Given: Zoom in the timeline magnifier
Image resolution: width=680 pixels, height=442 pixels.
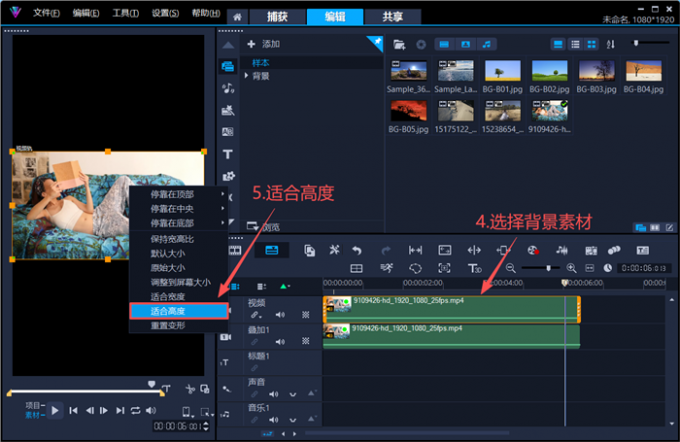Looking at the screenshot, I should [x=572, y=268].
